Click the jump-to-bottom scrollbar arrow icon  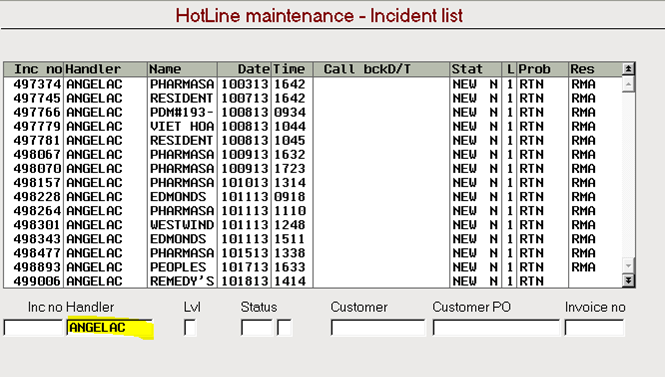628,280
